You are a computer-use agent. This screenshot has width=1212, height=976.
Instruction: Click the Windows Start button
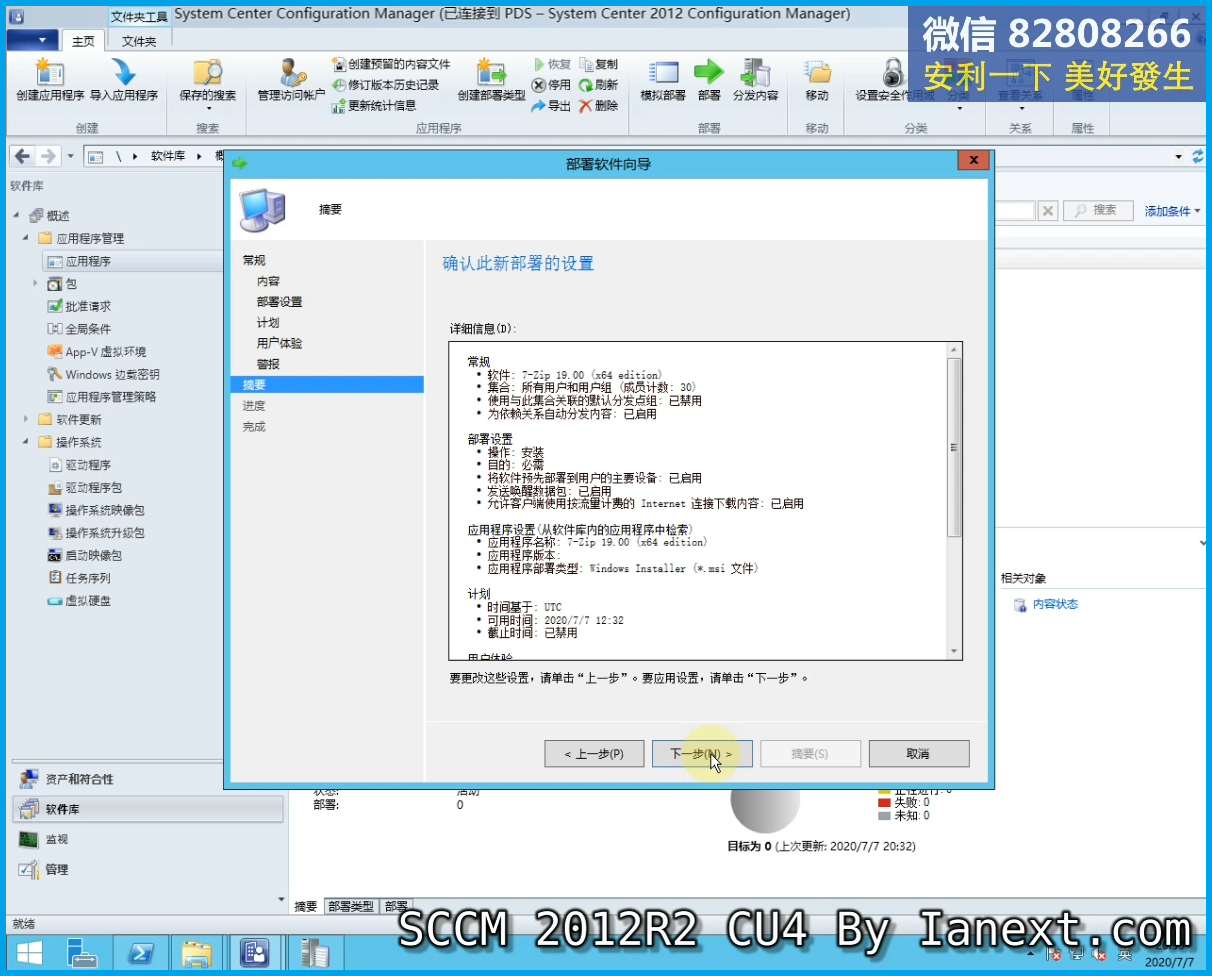click(x=28, y=953)
